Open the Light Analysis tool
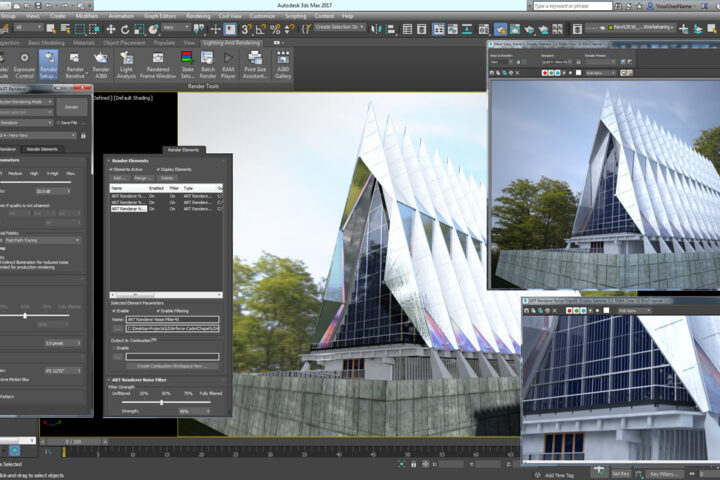720x480 pixels. tap(126, 65)
